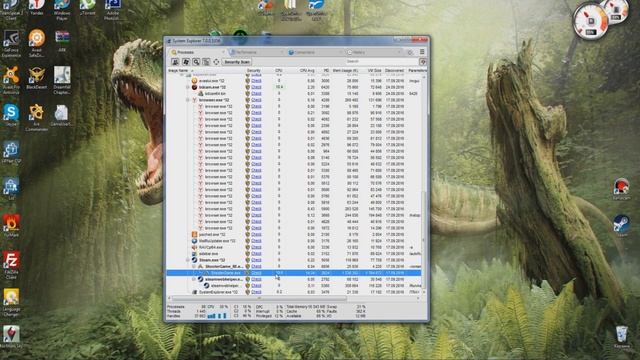The image size is (640, 360).
Task: Open the Recycle Bin desktop icon
Action: [622, 337]
